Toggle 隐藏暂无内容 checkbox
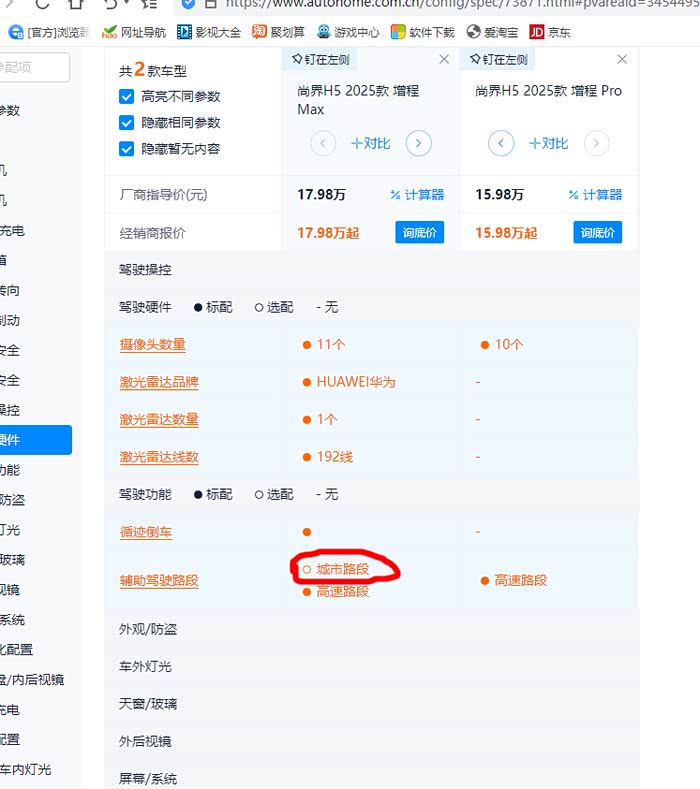Image resolution: width=700 pixels, height=789 pixels. pyautogui.click(x=127, y=149)
